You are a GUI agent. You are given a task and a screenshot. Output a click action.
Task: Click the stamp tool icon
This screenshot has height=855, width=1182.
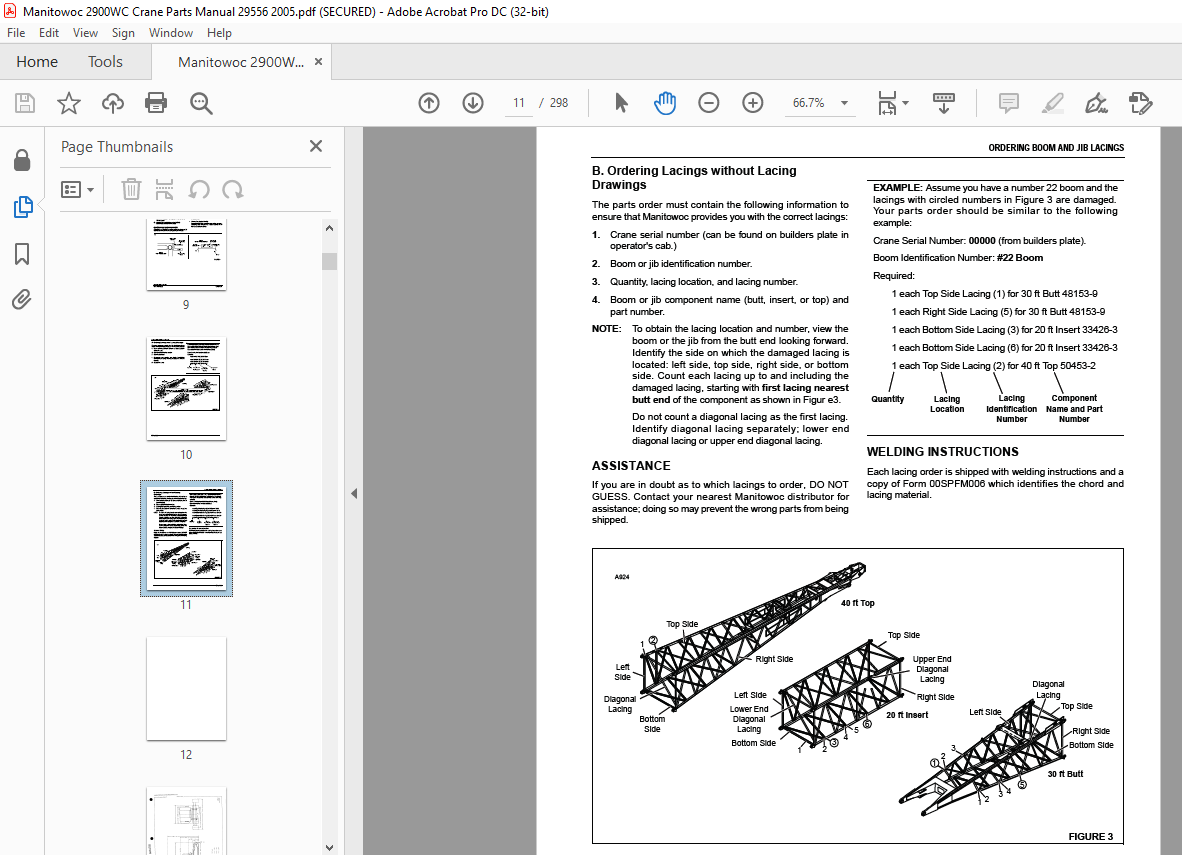pyautogui.click(x=1141, y=103)
